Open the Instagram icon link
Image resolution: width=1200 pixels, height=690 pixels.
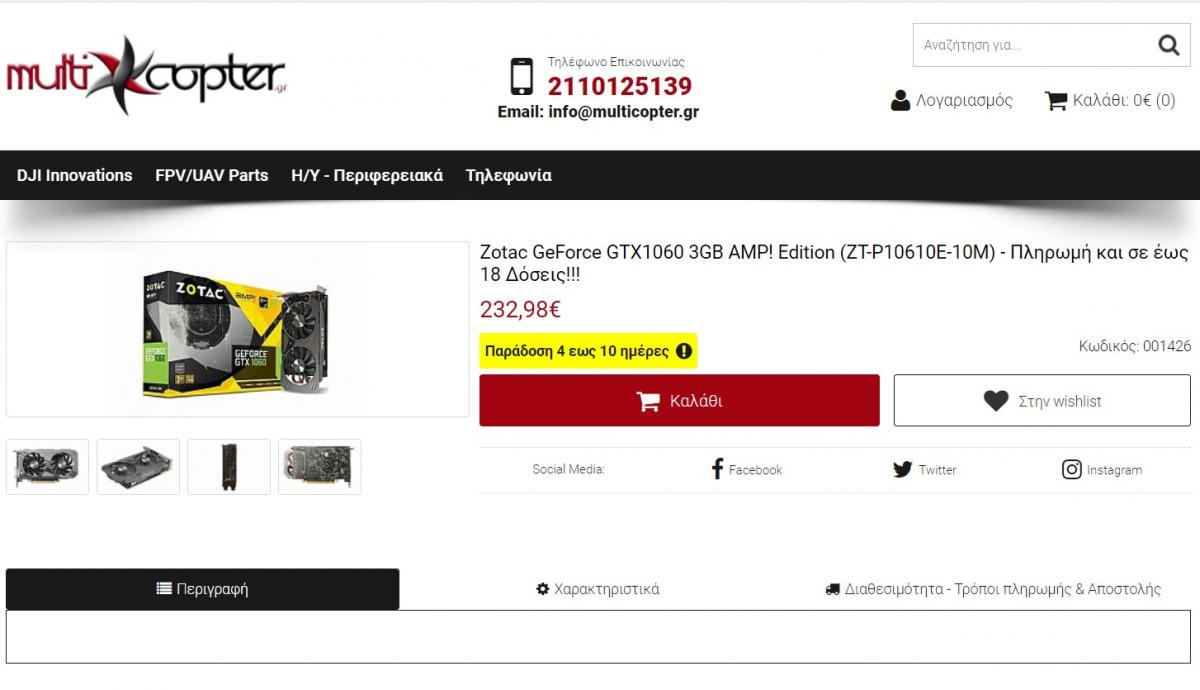(x=1071, y=469)
